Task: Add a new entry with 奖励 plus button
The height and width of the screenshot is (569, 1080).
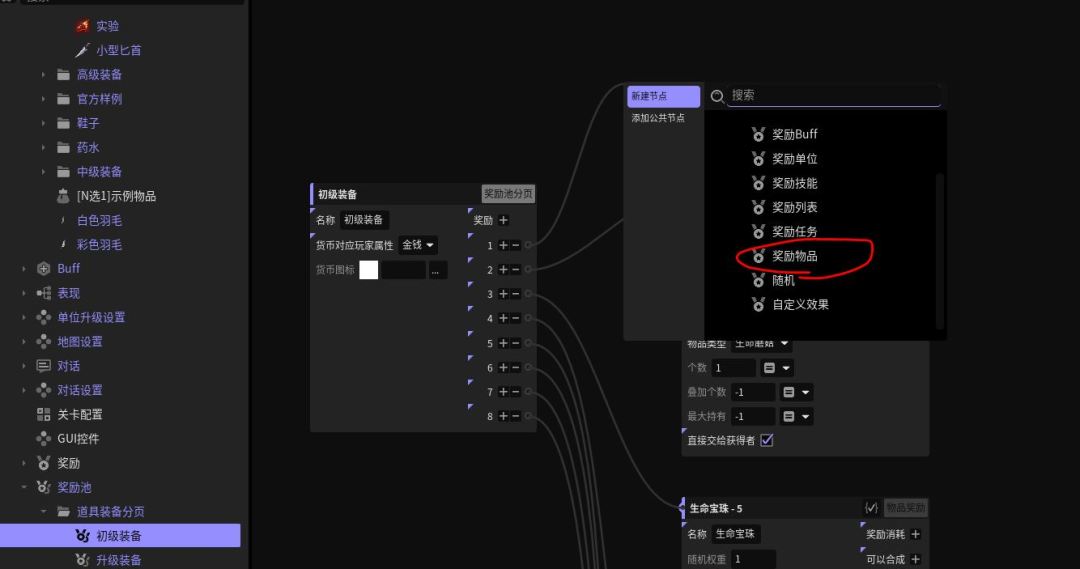Action: tap(503, 220)
